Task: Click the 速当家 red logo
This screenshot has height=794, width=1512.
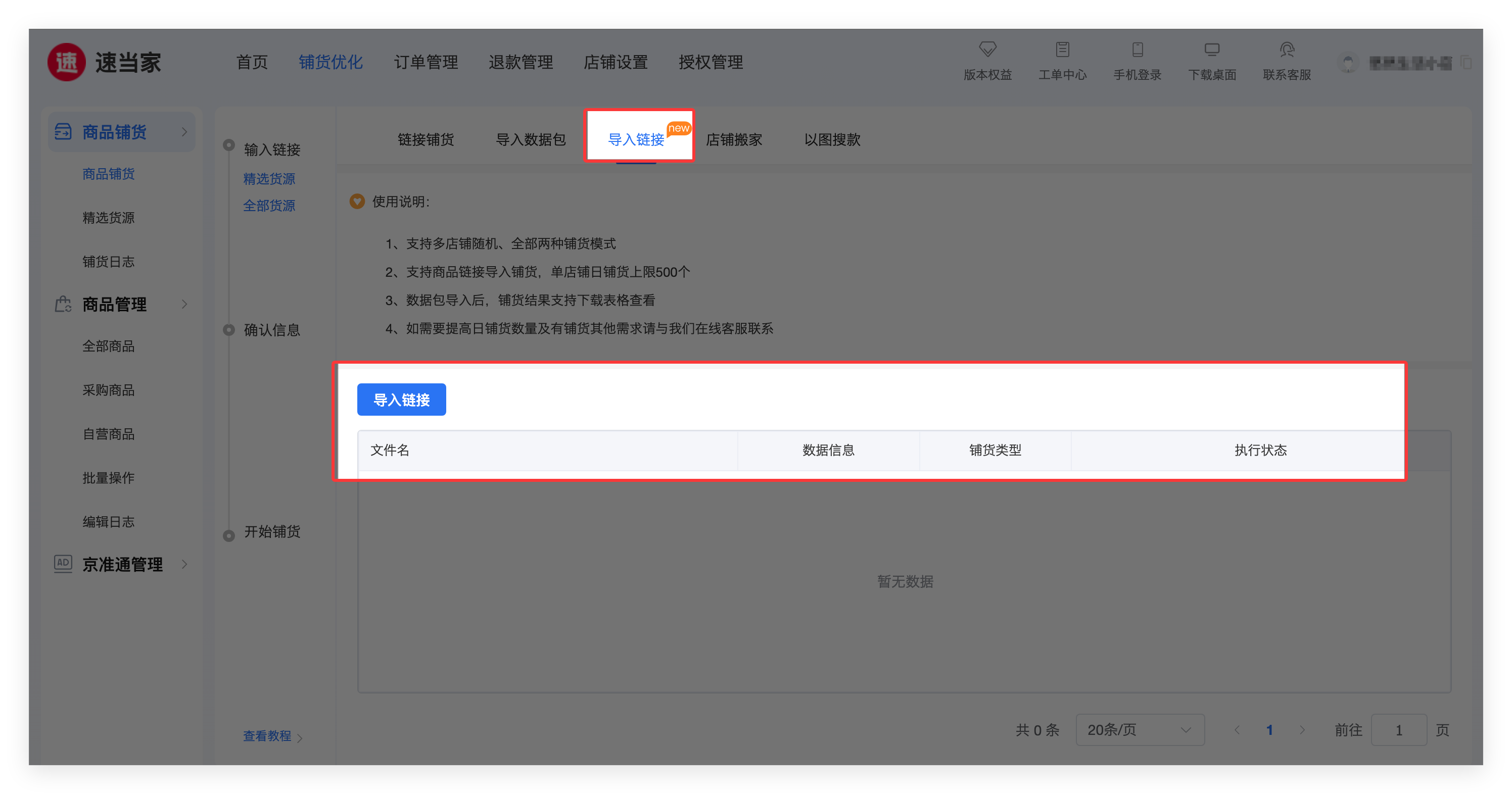Action: pos(66,62)
